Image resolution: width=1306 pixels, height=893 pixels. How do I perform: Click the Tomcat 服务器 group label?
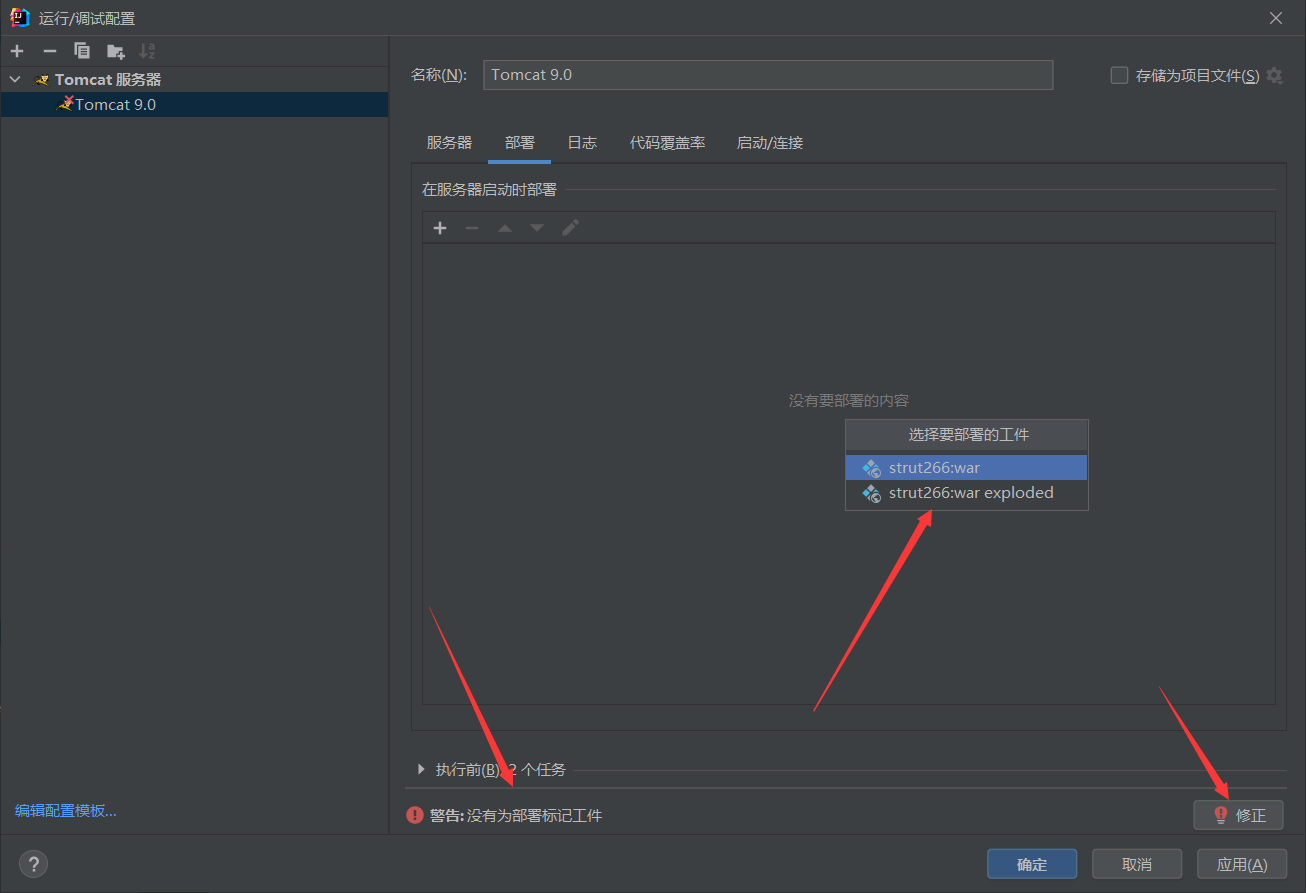click(x=108, y=79)
